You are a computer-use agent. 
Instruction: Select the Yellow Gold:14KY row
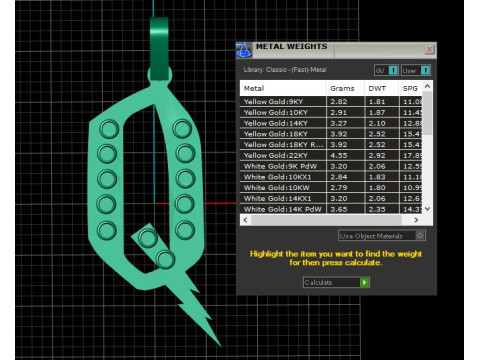331,123
